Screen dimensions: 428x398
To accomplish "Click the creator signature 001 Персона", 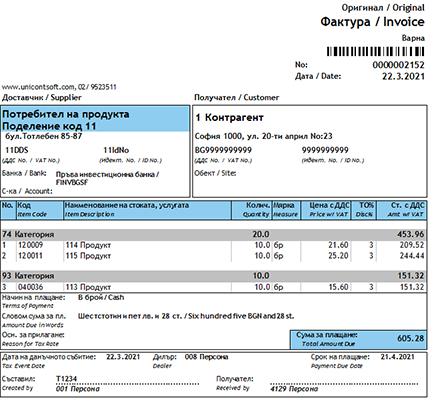I will click(x=78, y=389).
